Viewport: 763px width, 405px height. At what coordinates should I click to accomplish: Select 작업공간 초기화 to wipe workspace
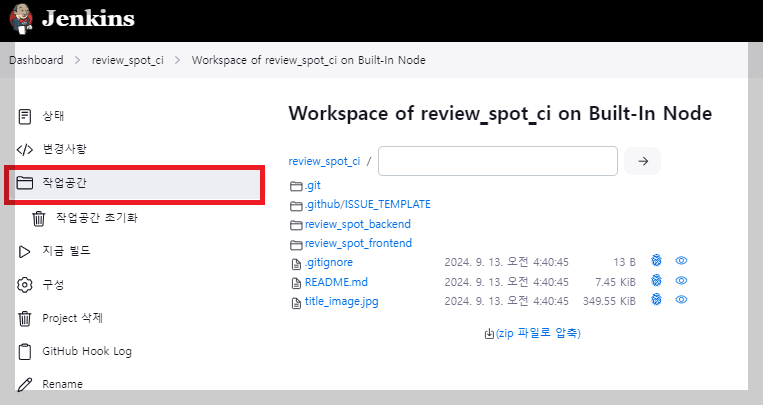point(96,217)
